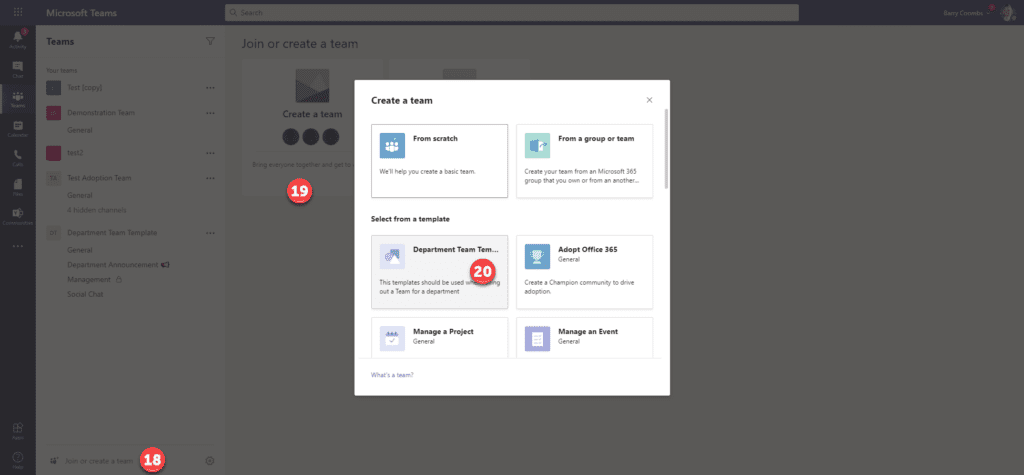Select the Test Adoption Team
This screenshot has width=1024, height=475.
(x=99, y=178)
